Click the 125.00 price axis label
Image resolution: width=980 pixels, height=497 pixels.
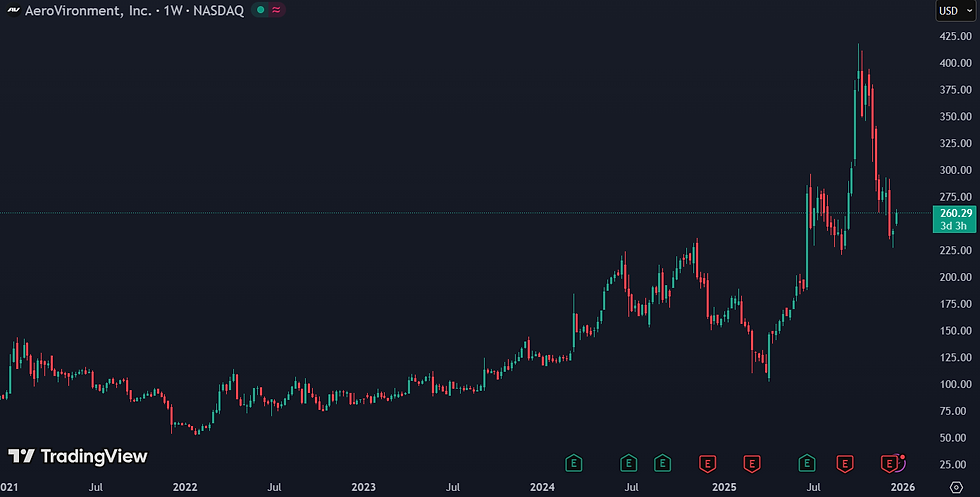[956, 358]
